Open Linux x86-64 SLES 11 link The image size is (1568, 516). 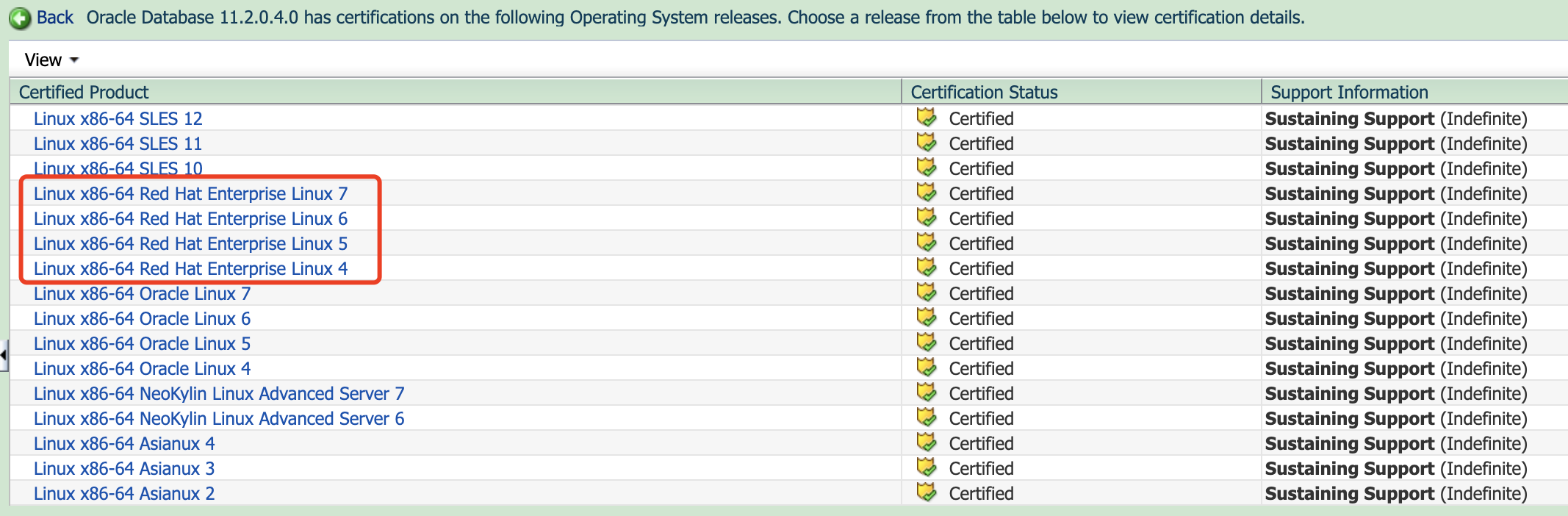118,144
